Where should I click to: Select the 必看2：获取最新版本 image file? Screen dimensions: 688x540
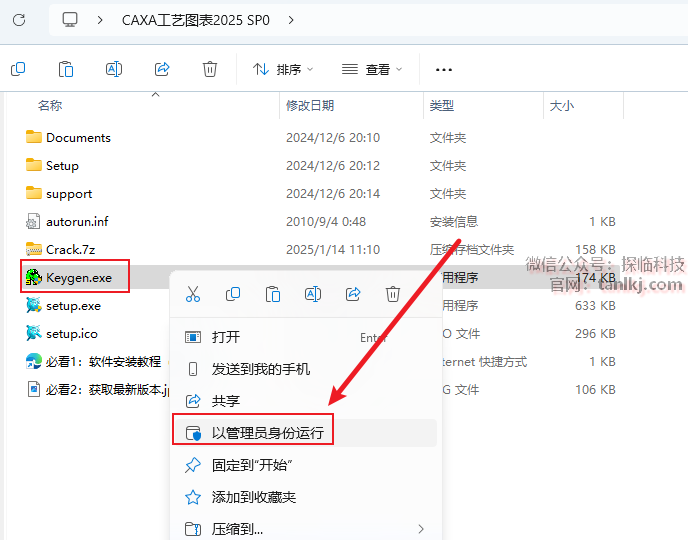coord(108,390)
